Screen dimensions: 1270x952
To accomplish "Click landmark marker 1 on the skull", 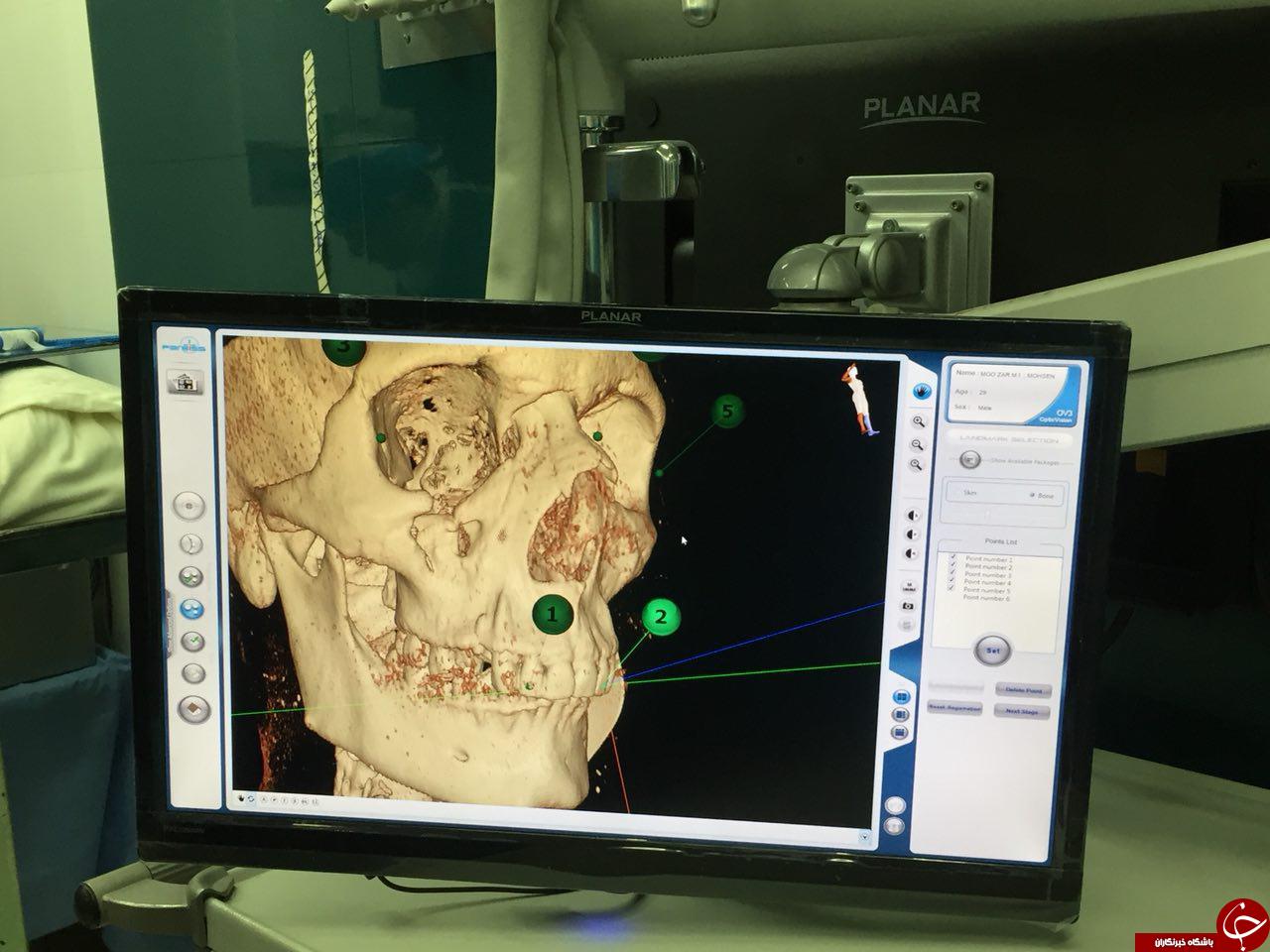I will pos(554,615).
